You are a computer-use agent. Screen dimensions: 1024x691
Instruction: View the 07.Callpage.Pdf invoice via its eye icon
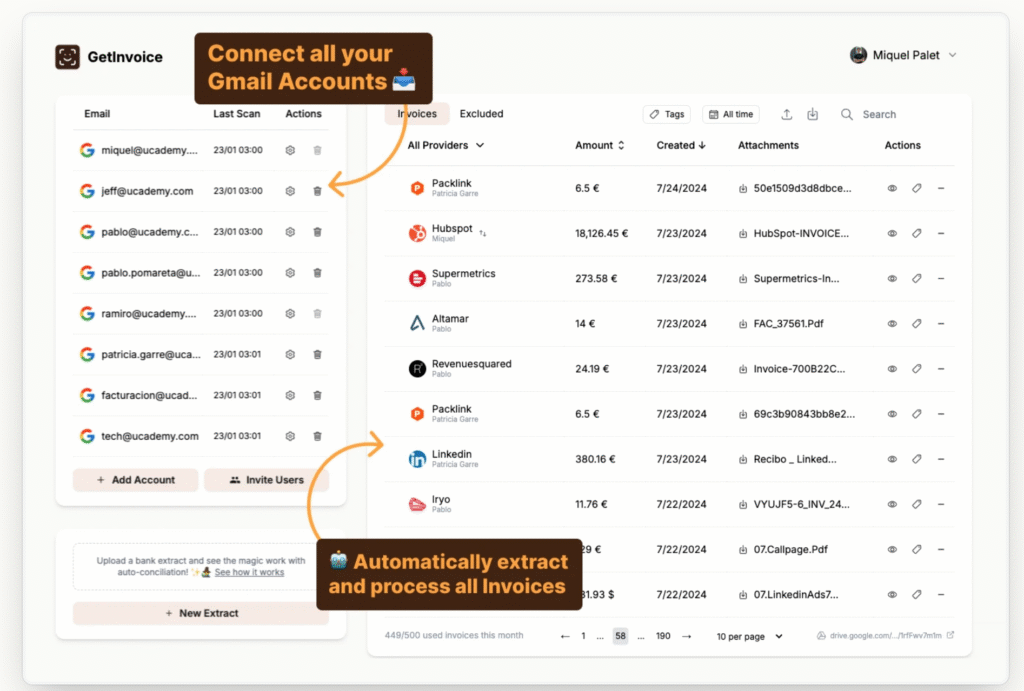point(892,549)
